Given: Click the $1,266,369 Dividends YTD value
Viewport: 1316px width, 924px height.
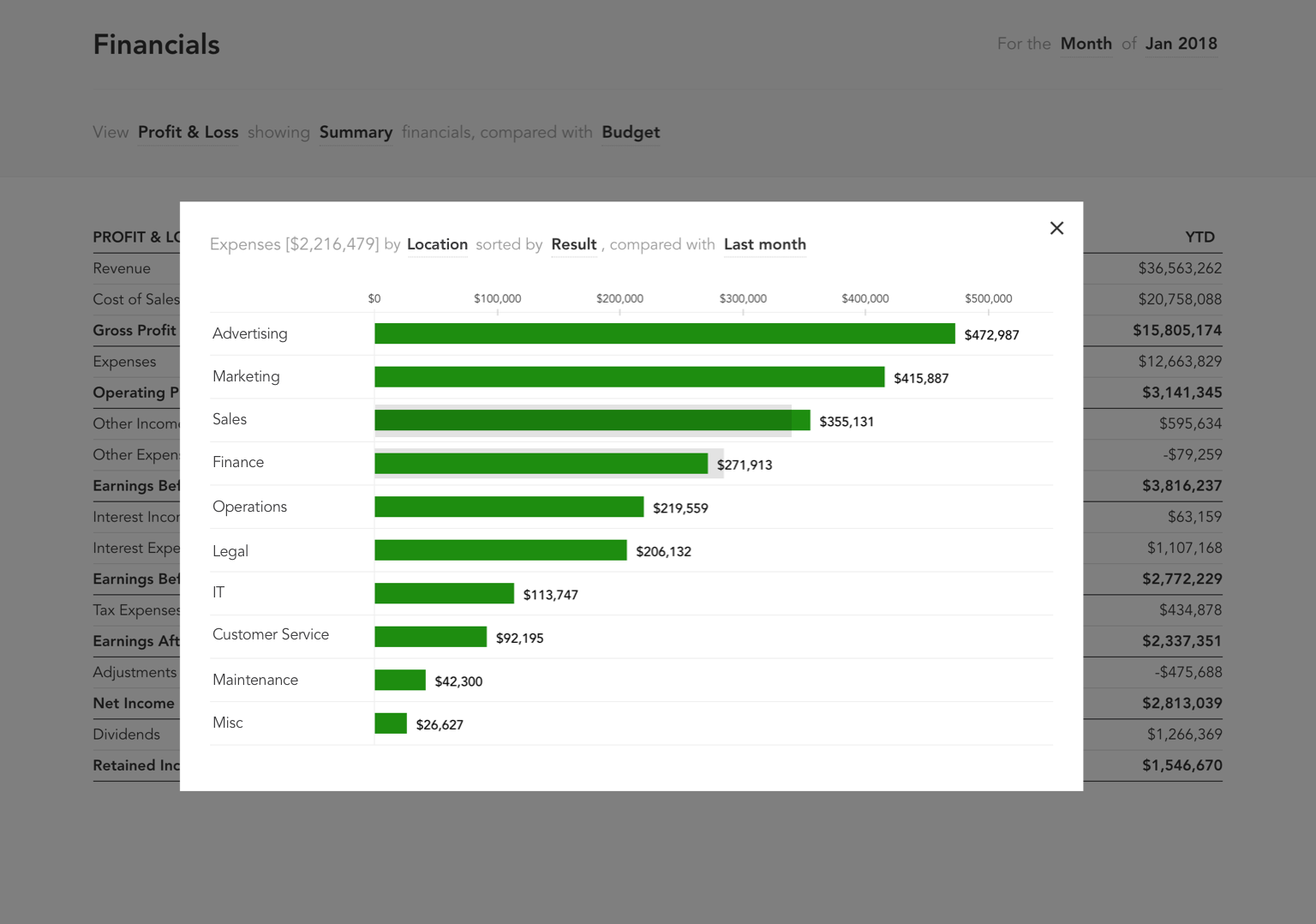Looking at the screenshot, I should (x=1184, y=735).
